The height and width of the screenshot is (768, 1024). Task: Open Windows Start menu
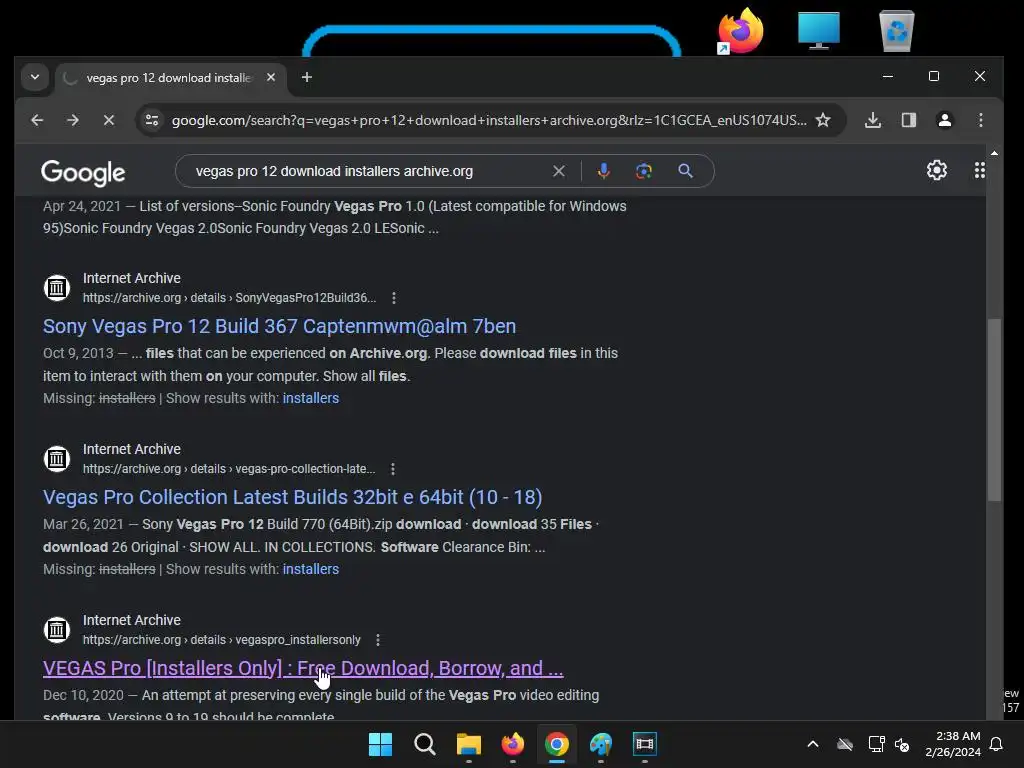pos(380,744)
